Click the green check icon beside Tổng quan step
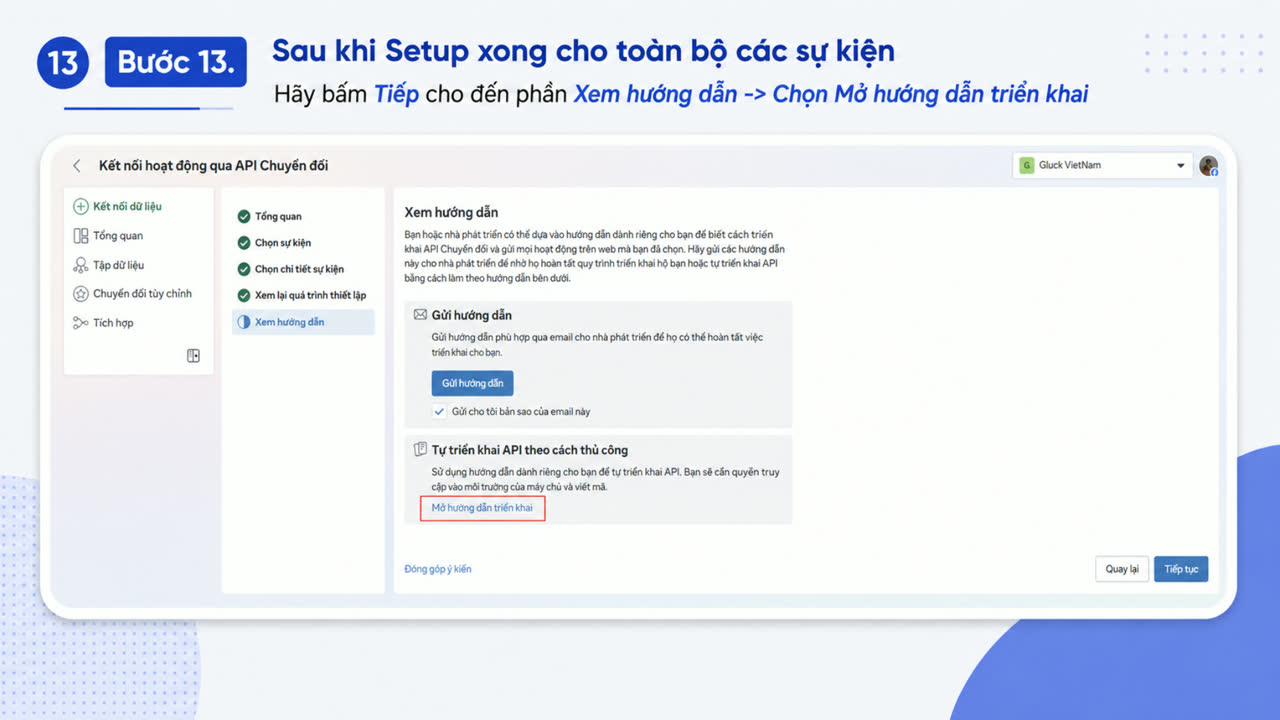 244,216
